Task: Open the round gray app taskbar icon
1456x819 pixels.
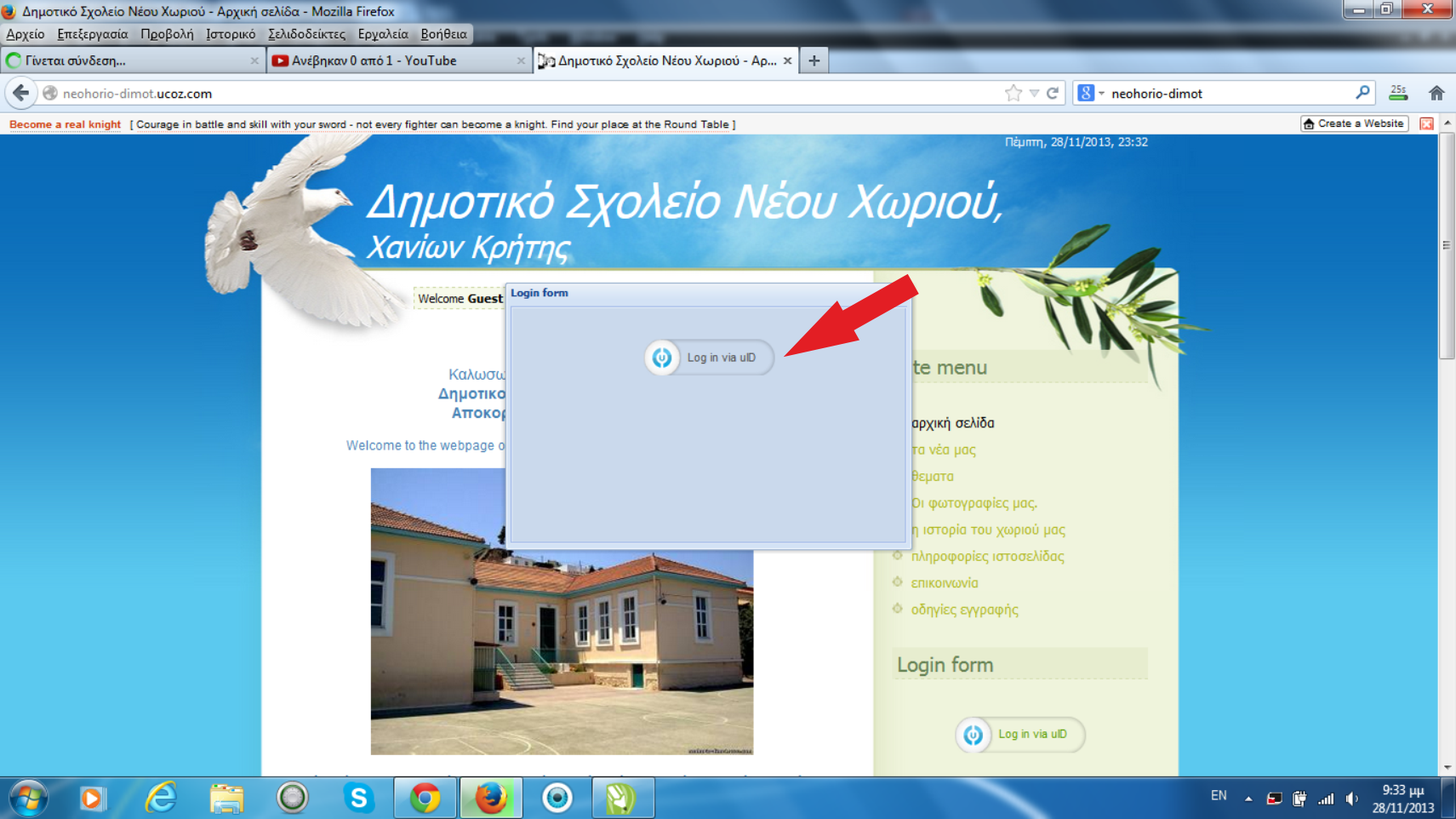Action: [292, 798]
